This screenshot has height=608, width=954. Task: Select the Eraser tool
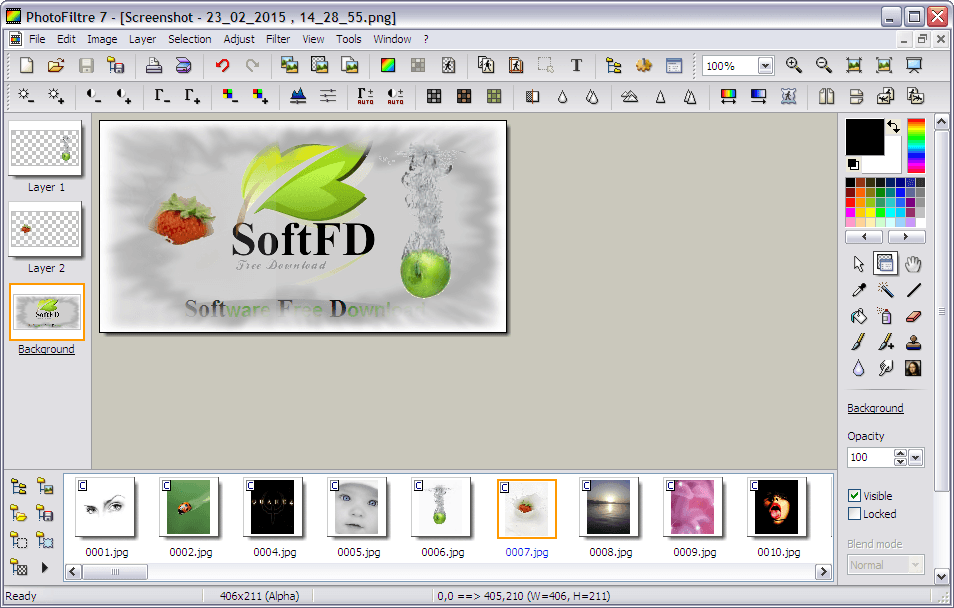[913, 316]
